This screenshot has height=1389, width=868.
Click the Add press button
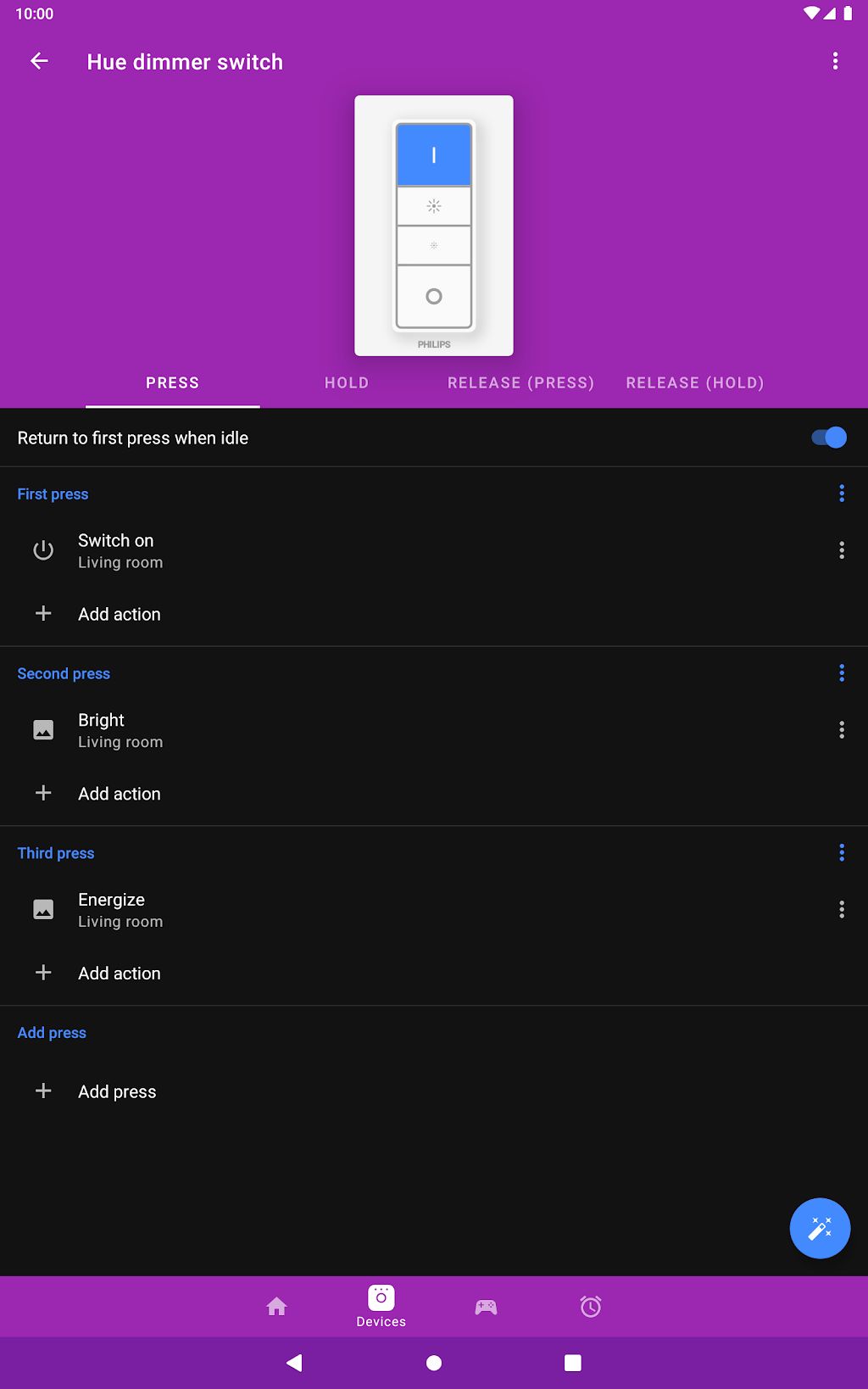pos(434,1091)
